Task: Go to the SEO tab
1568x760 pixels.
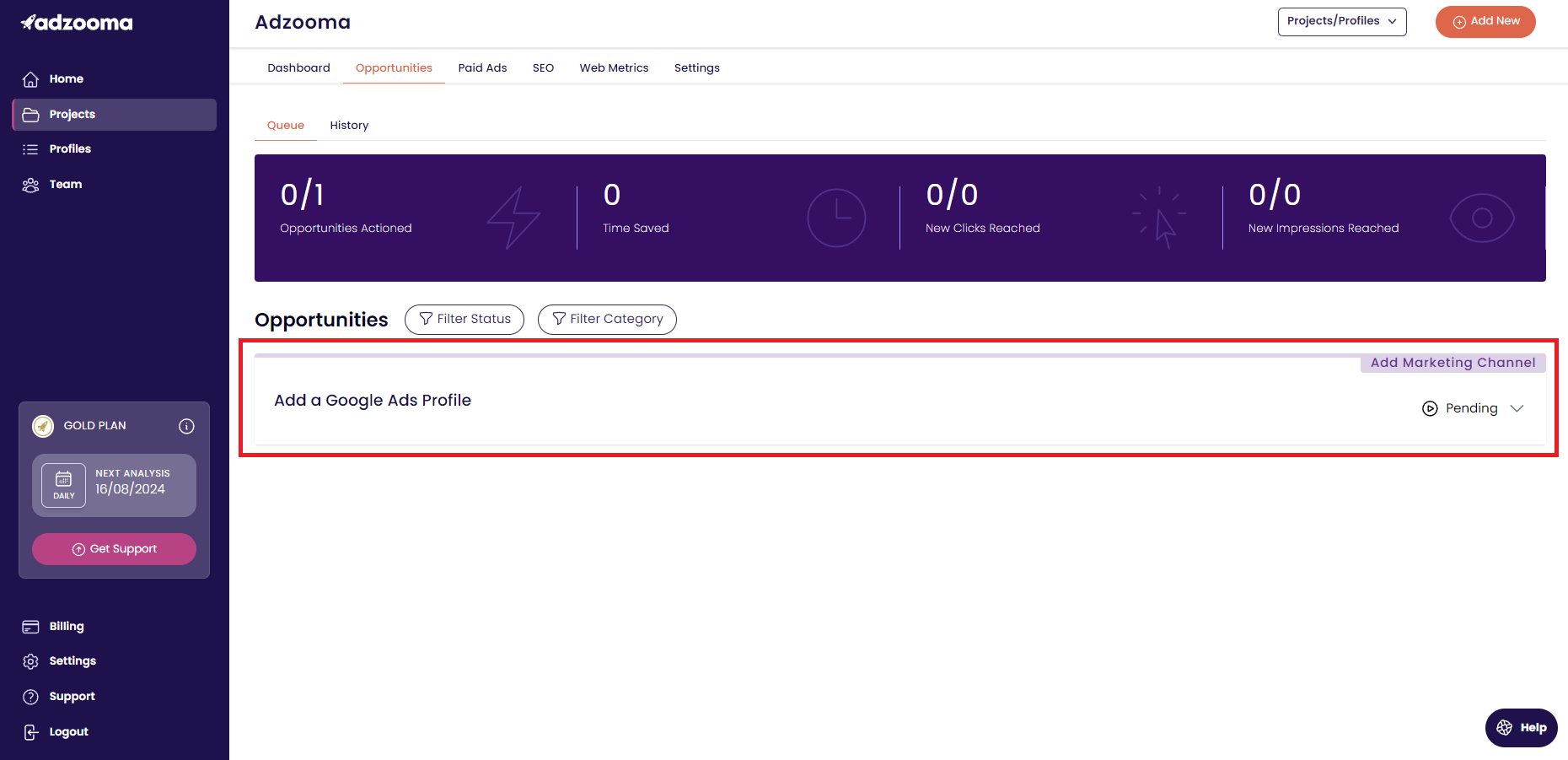Action: click(x=543, y=68)
